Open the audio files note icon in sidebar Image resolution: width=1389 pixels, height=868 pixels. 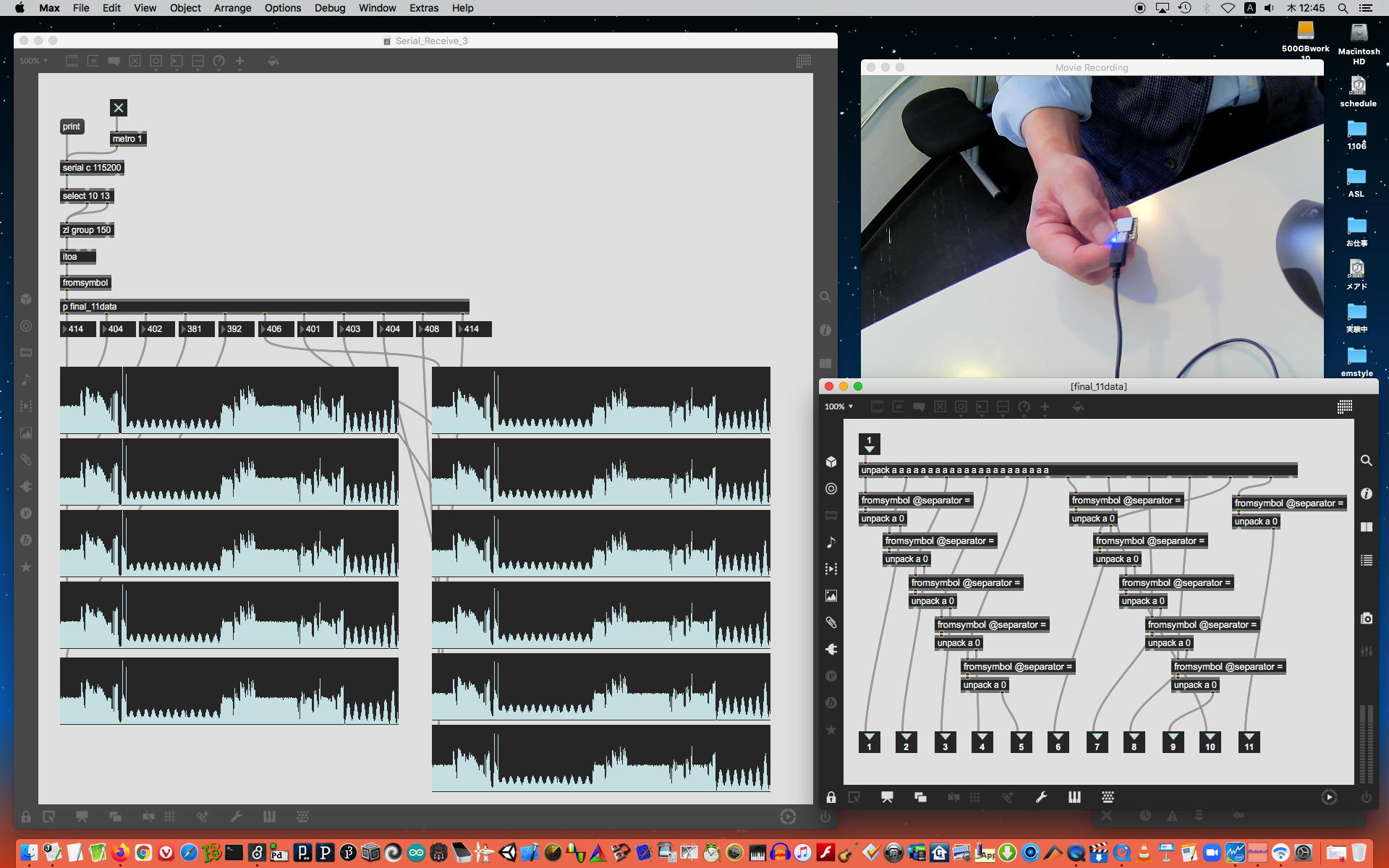coord(831,542)
